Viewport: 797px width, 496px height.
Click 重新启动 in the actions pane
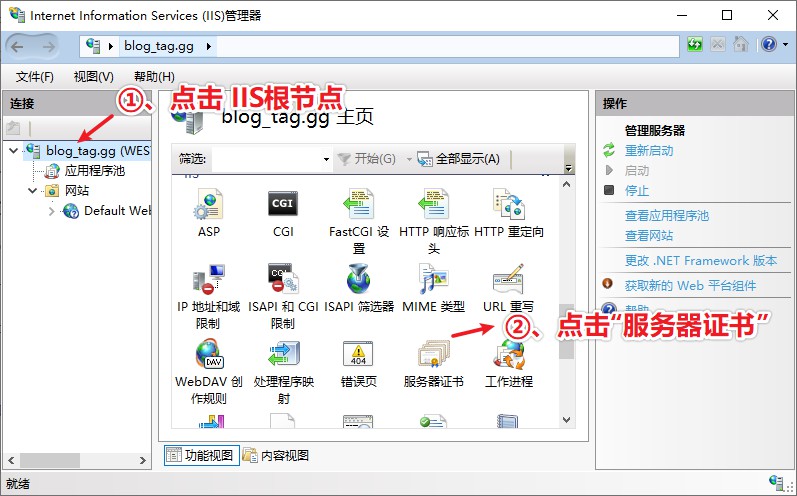pyautogui.click(x=649, y=150)
